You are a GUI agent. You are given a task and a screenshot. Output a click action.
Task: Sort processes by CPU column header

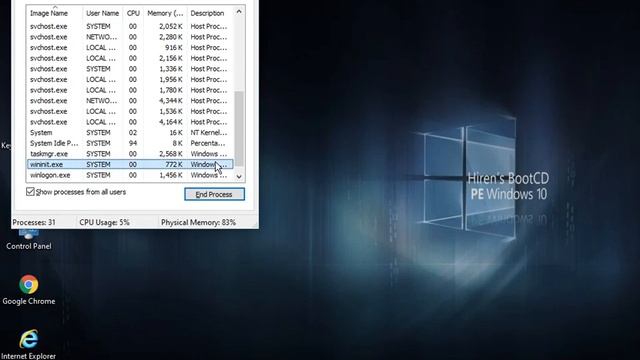click(x=133, y=13)
